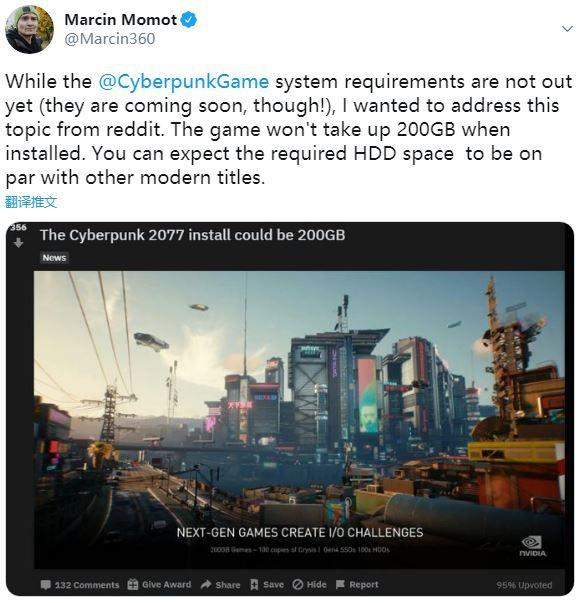Click the Marcin Momot display name

(121, 20)
